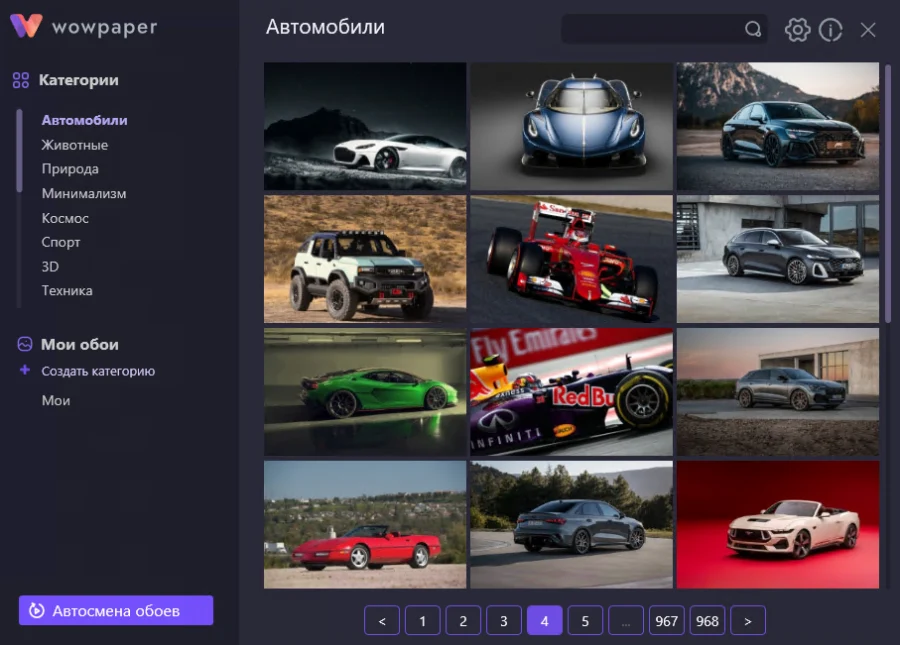Close the wowpaper window
Viewport: 900px width, 645px height.
[x=868, y=30]
